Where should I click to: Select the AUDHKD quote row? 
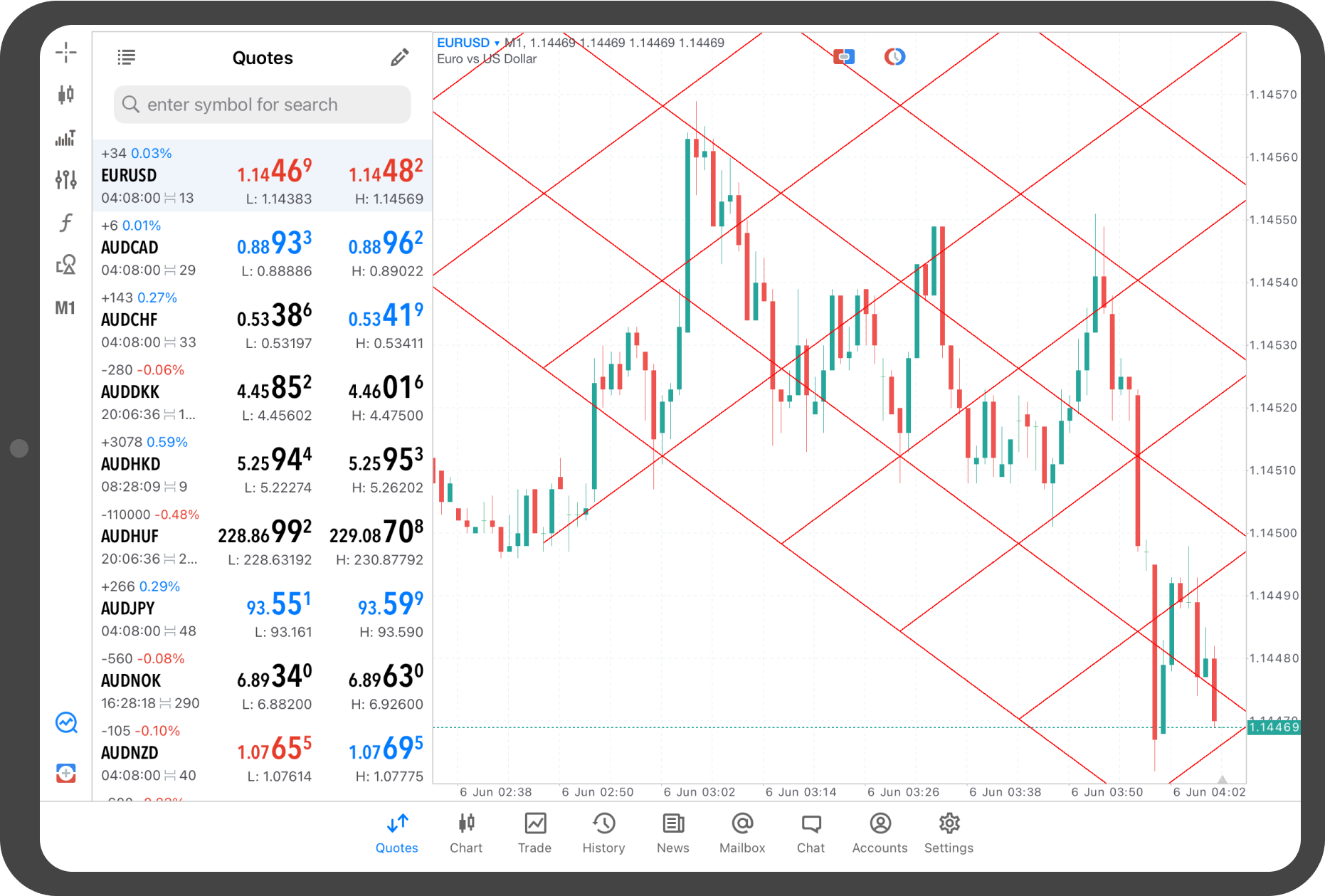click(263, 464)
